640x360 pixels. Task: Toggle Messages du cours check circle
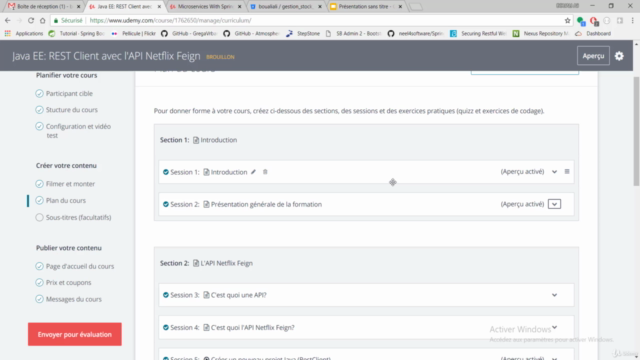pyautogui.click(x=39, y=299)
